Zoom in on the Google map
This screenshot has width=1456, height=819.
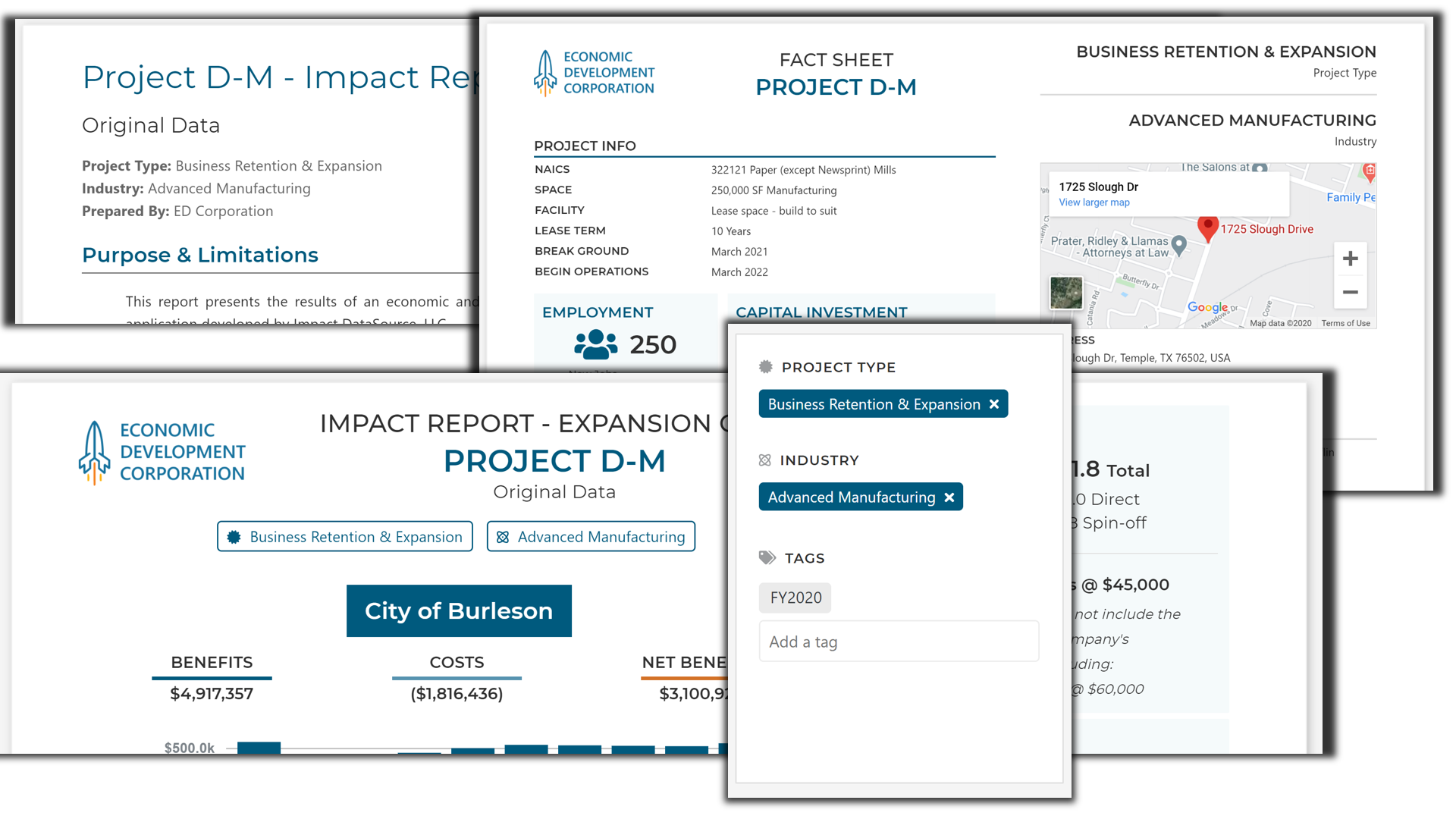pos(1350,259)
